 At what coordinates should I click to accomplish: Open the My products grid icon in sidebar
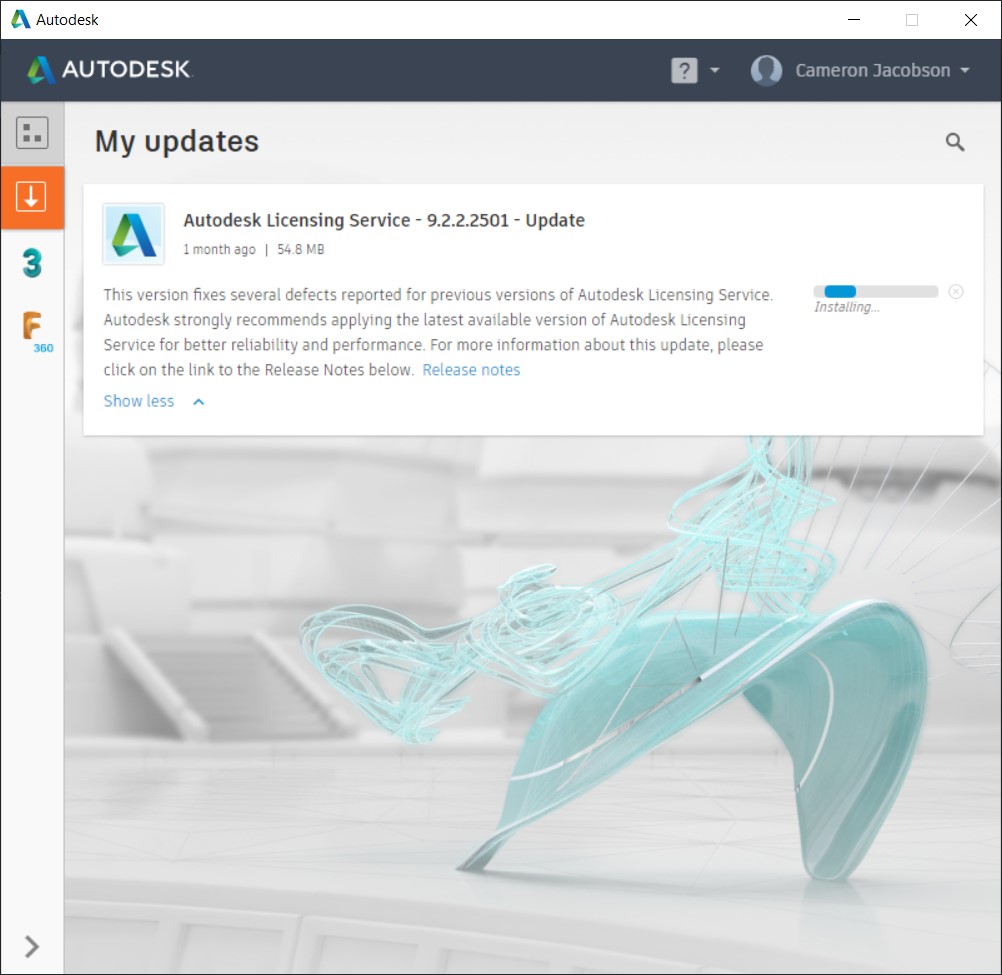[32, 133]
